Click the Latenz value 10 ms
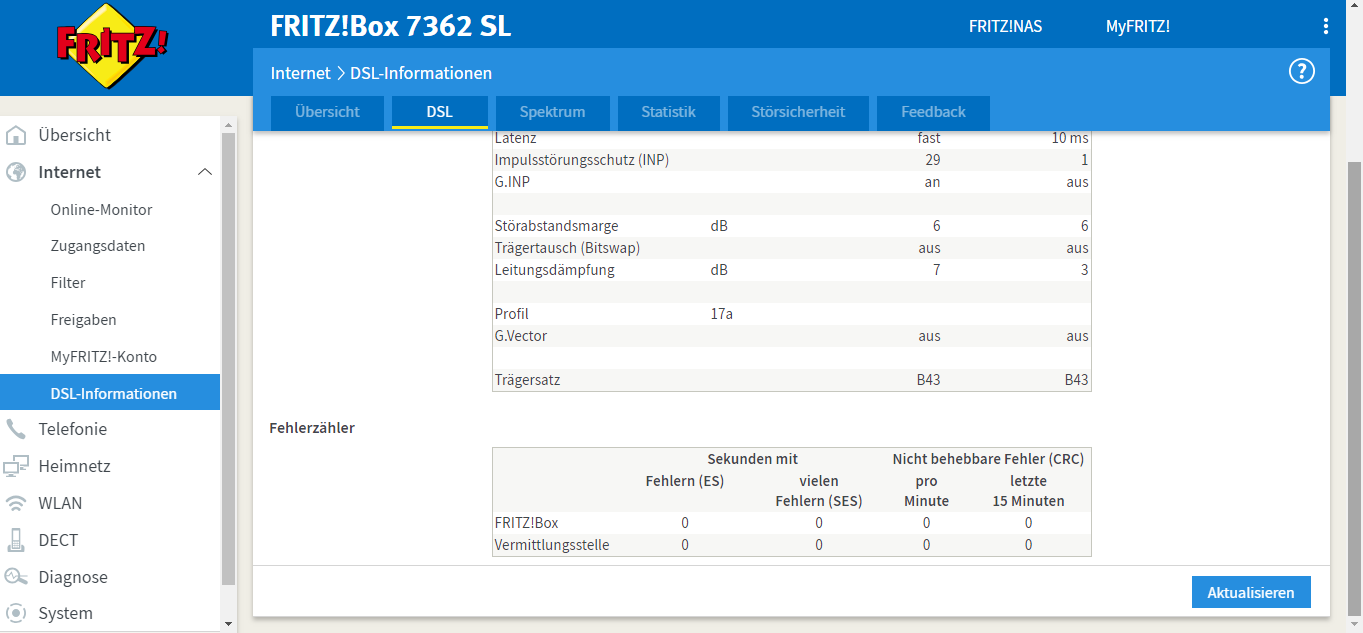The height and width of the screenshot is (633, 1363). 1070,138
